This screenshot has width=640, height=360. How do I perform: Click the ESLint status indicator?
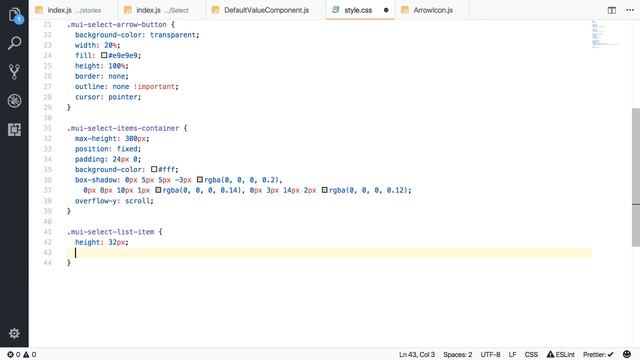click(x=560, y=354)
